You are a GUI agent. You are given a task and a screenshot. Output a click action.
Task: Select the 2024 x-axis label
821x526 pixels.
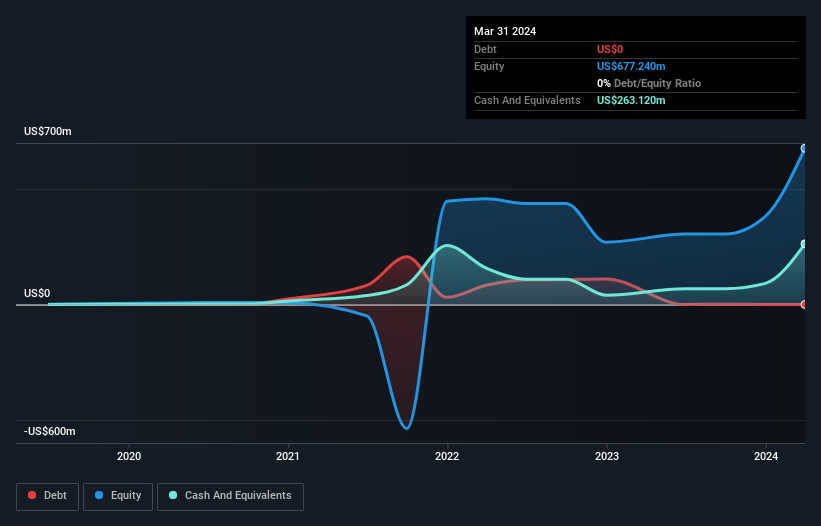(766, 456)
